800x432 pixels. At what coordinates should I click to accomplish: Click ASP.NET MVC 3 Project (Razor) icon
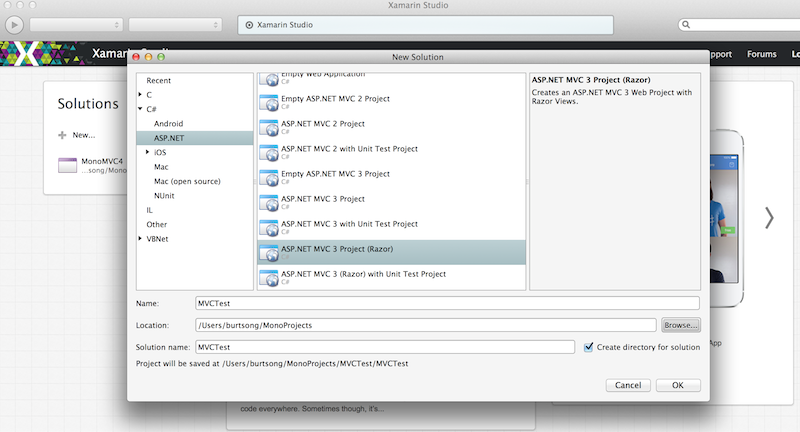coord(269,252)
